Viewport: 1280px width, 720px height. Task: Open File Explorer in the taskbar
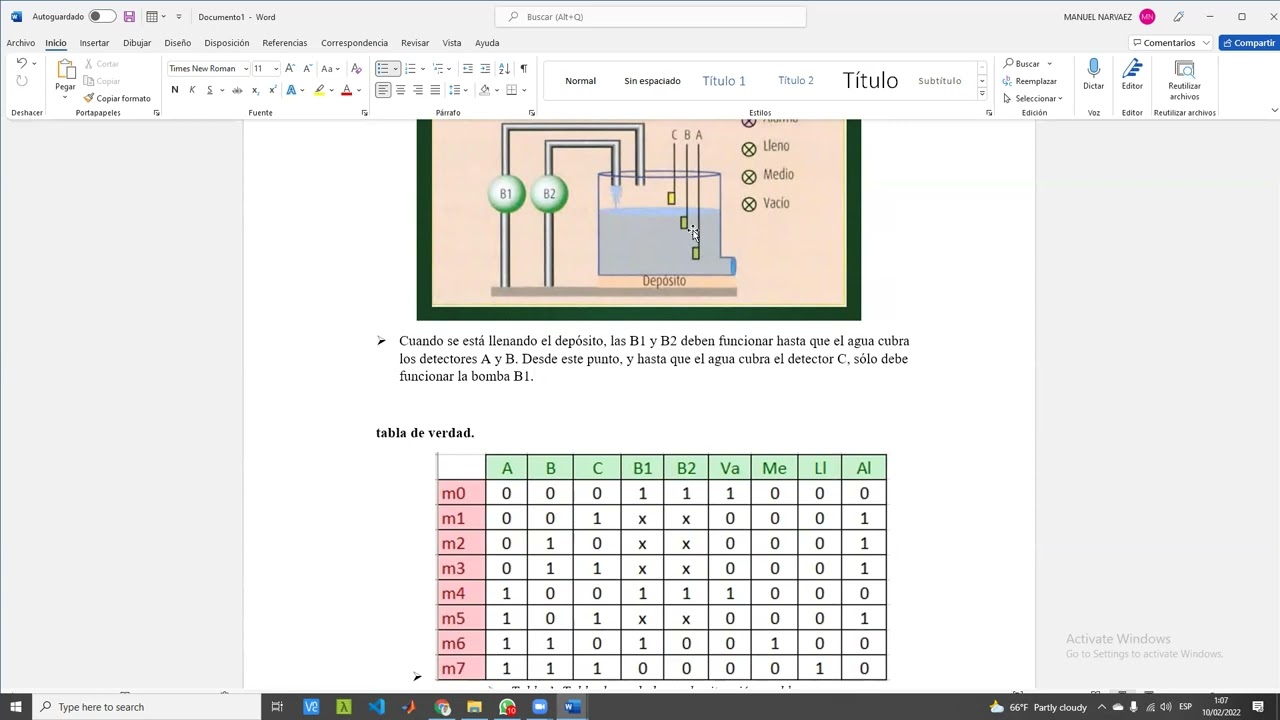[x=475, y=707]
